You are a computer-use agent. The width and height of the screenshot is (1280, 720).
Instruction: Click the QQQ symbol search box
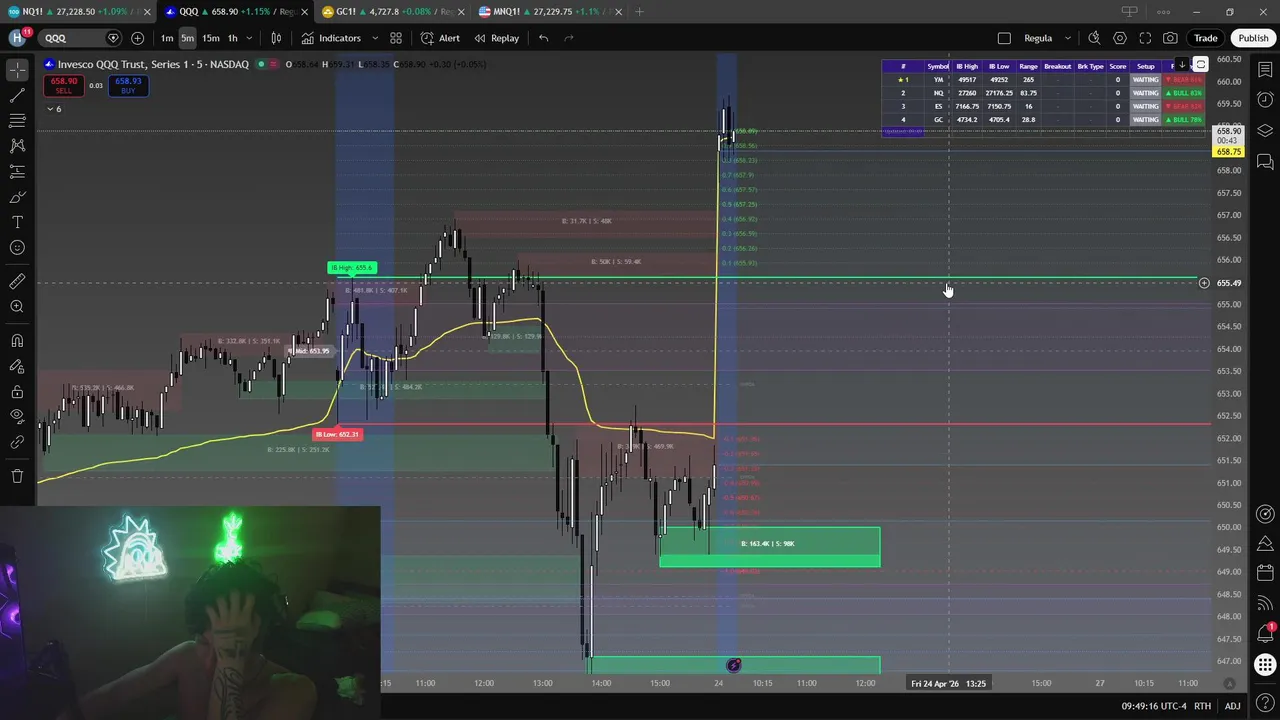click(x=80, y=38)
